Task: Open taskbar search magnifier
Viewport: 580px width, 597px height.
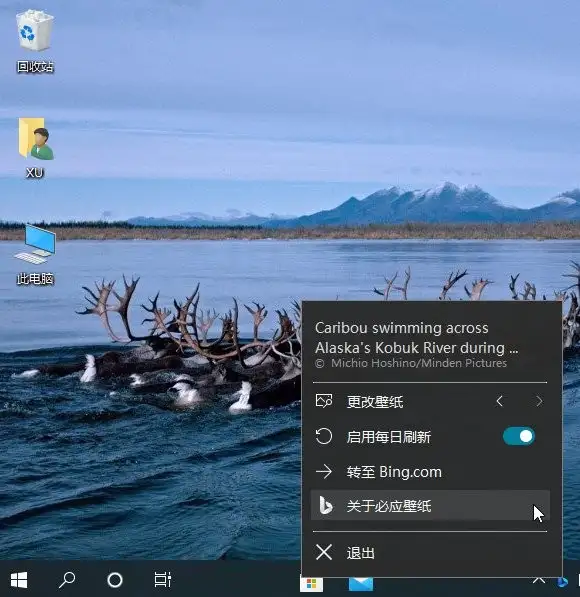Action: tap(67, 580)
